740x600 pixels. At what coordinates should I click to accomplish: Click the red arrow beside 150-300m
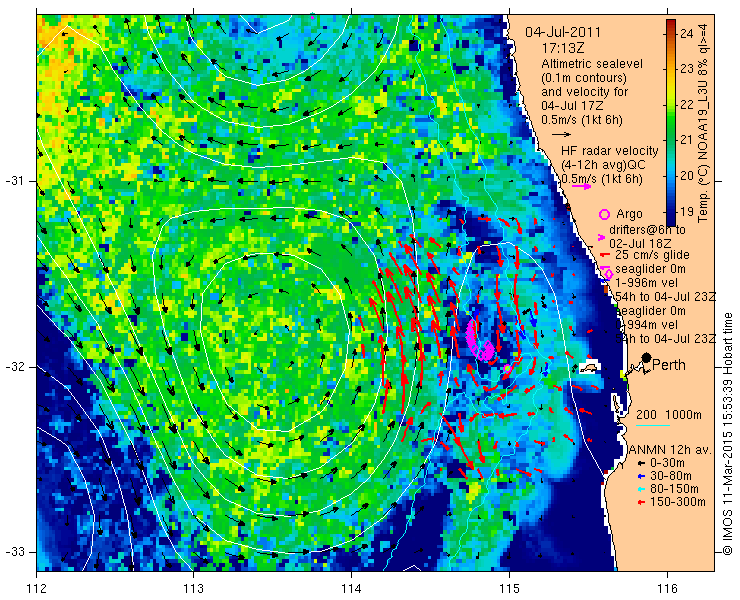point(641,502)
